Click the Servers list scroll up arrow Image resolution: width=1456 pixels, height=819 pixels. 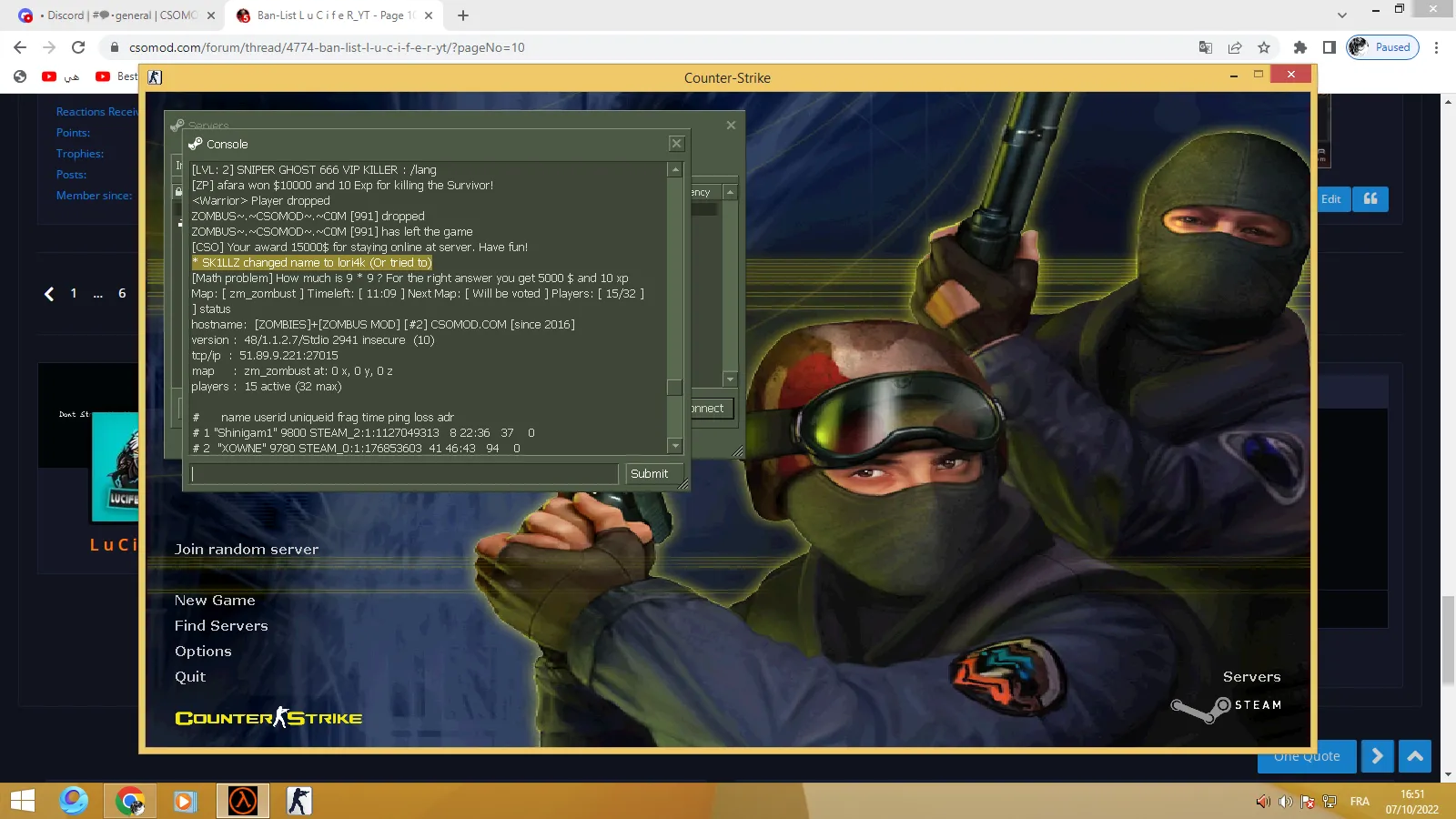tap(730, 192)
